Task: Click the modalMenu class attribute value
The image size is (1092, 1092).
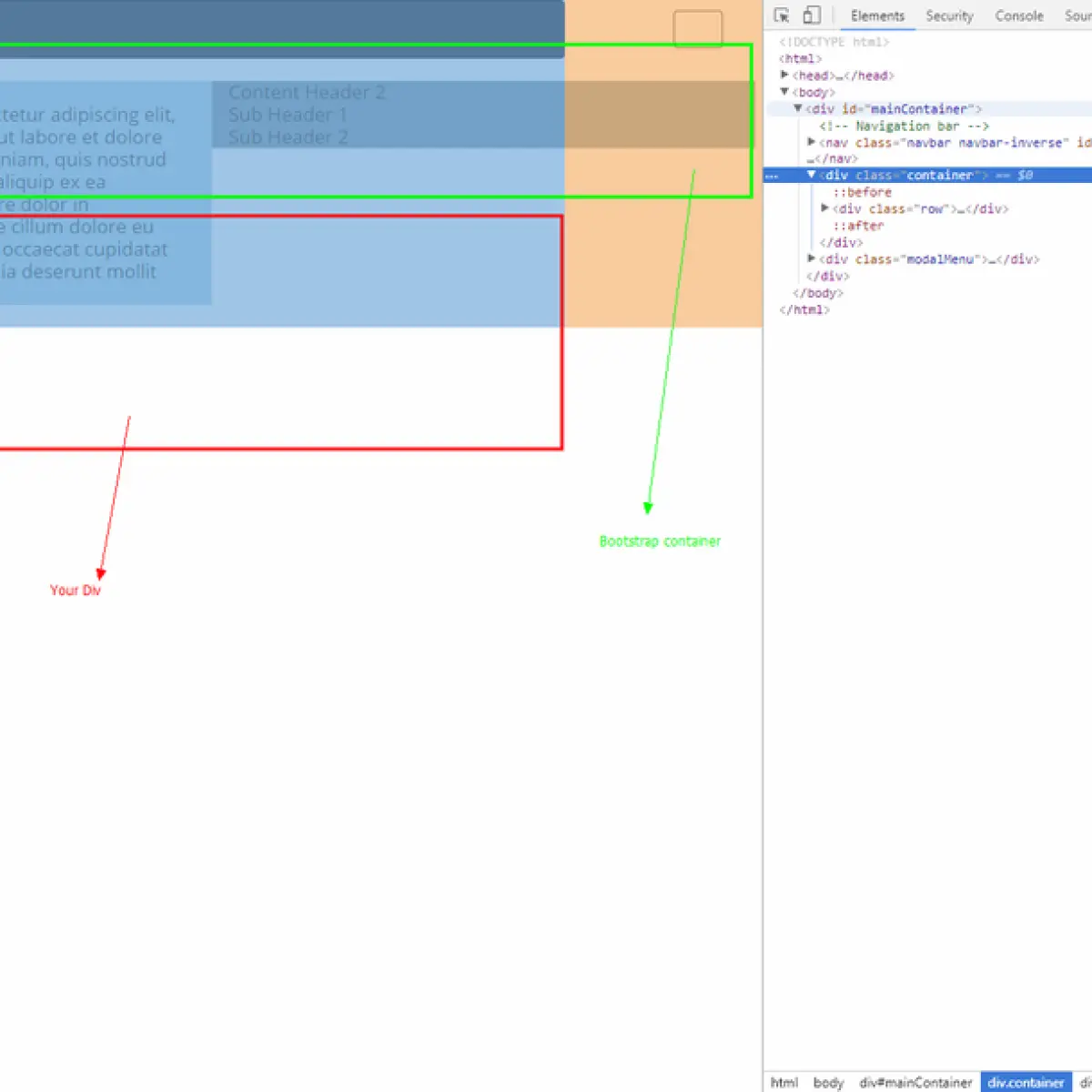Action: 941,259
